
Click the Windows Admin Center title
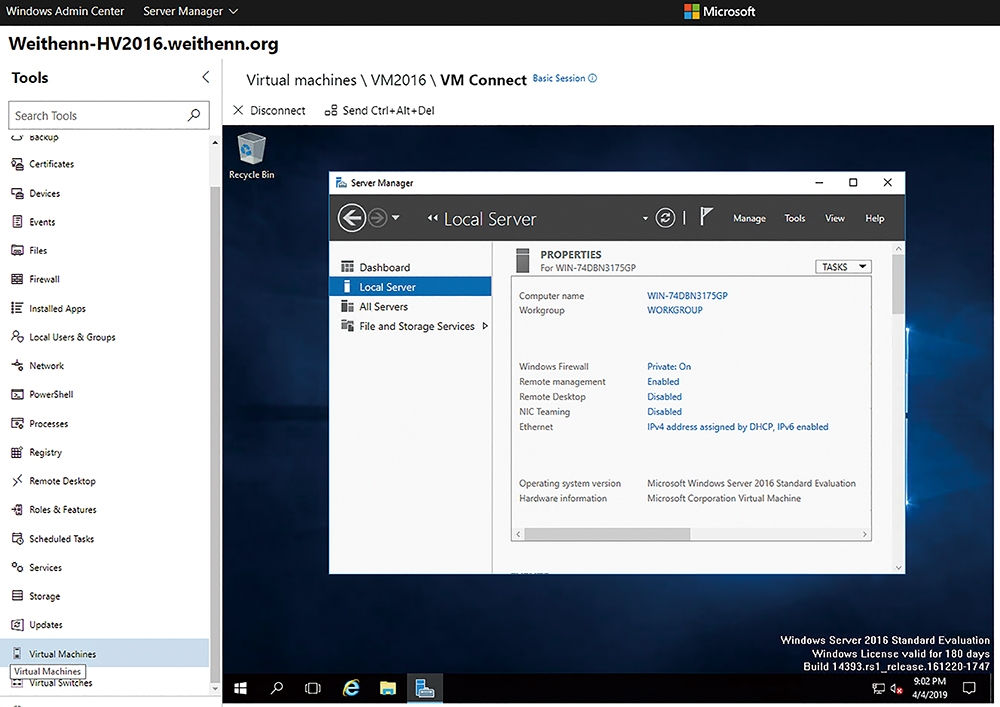point(65,11)
